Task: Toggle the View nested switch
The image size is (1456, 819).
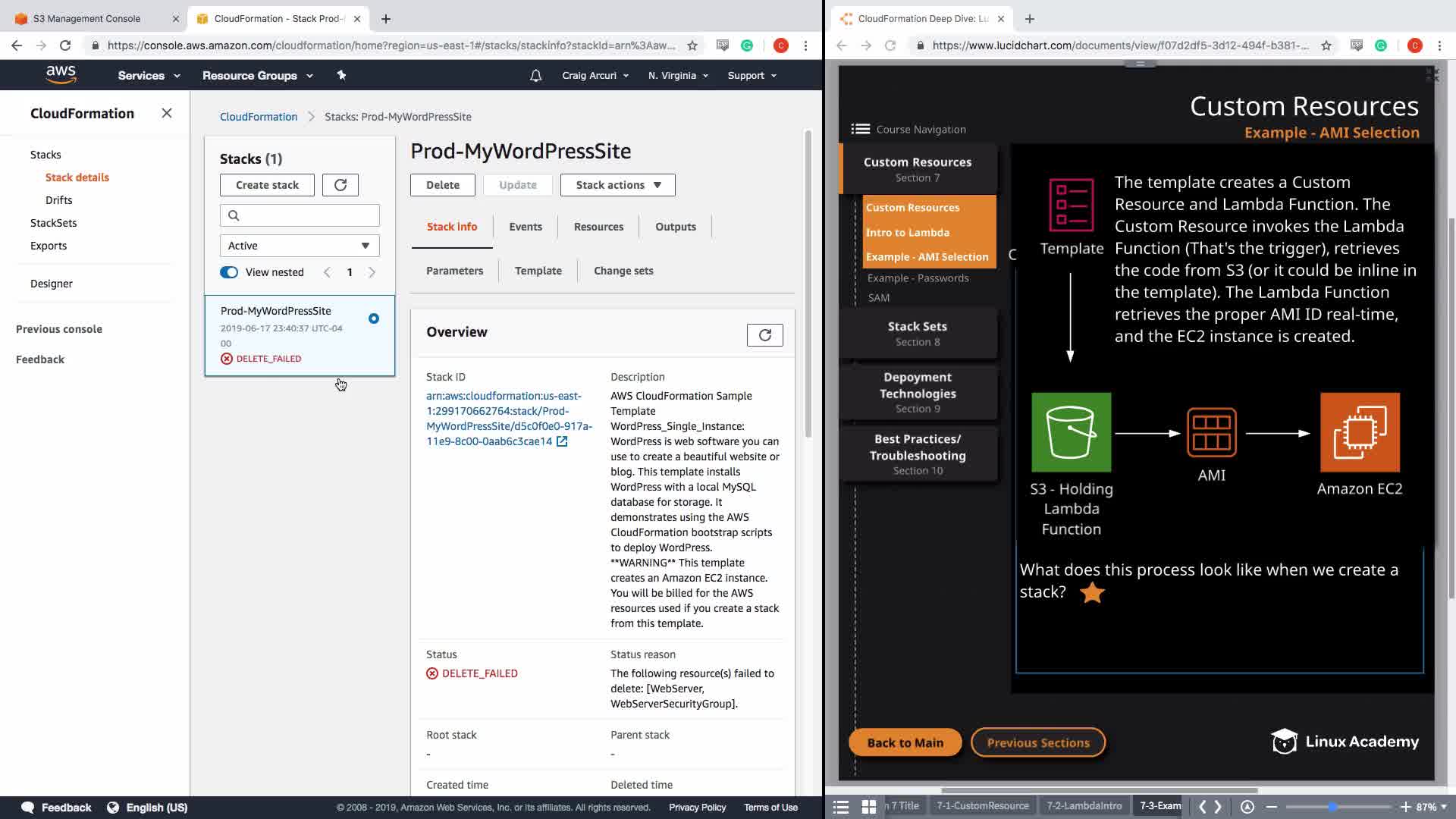Action: pos(229,272)
